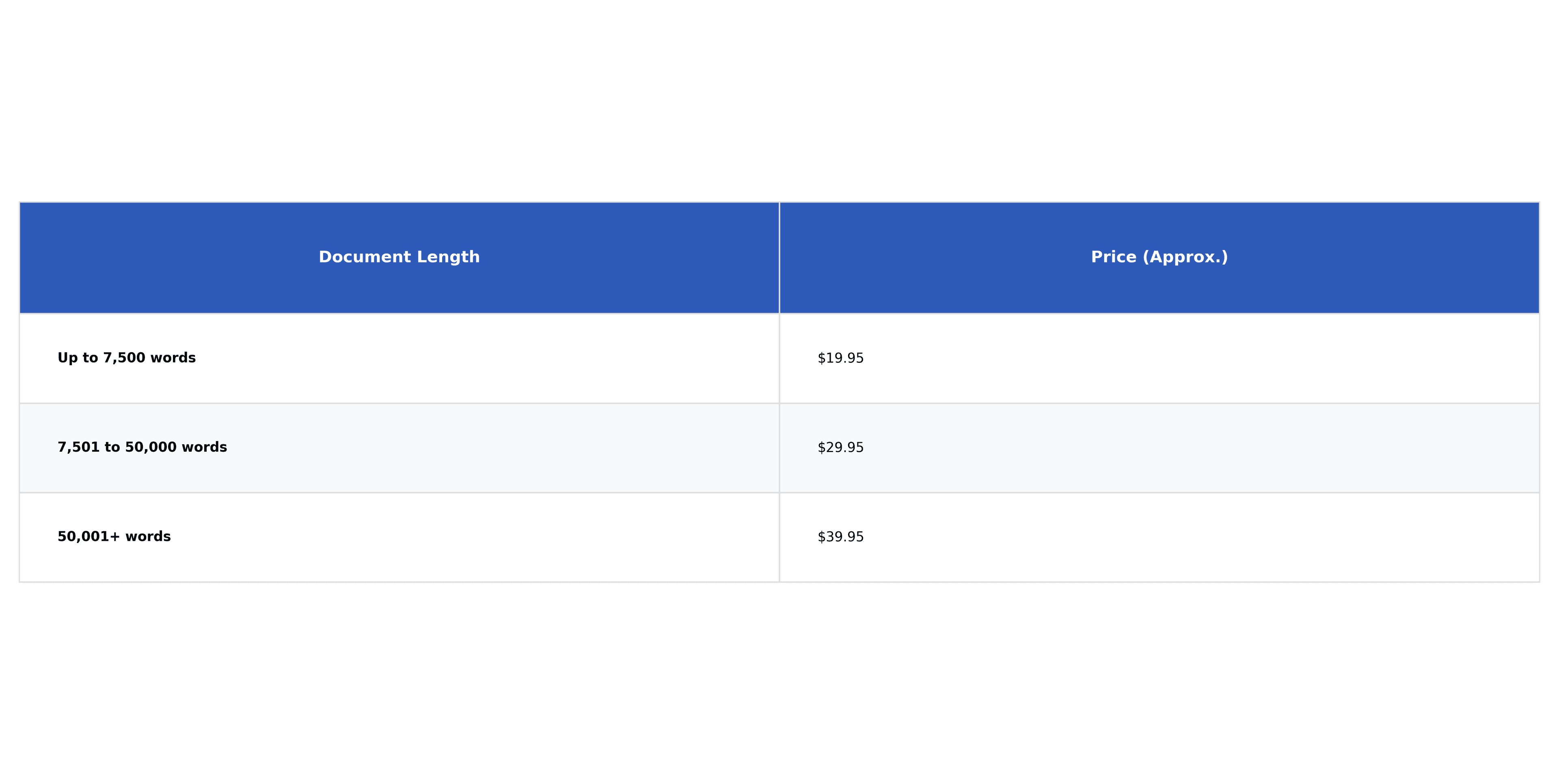This screenshot has height=784, width=1559.
Task: Select the "50,001+ words" cell
Action: pyautogui.click(x=114, y=537)
